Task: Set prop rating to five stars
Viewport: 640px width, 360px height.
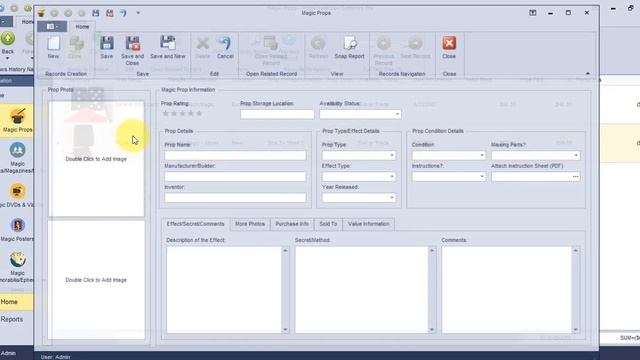Action: point(199,113)
